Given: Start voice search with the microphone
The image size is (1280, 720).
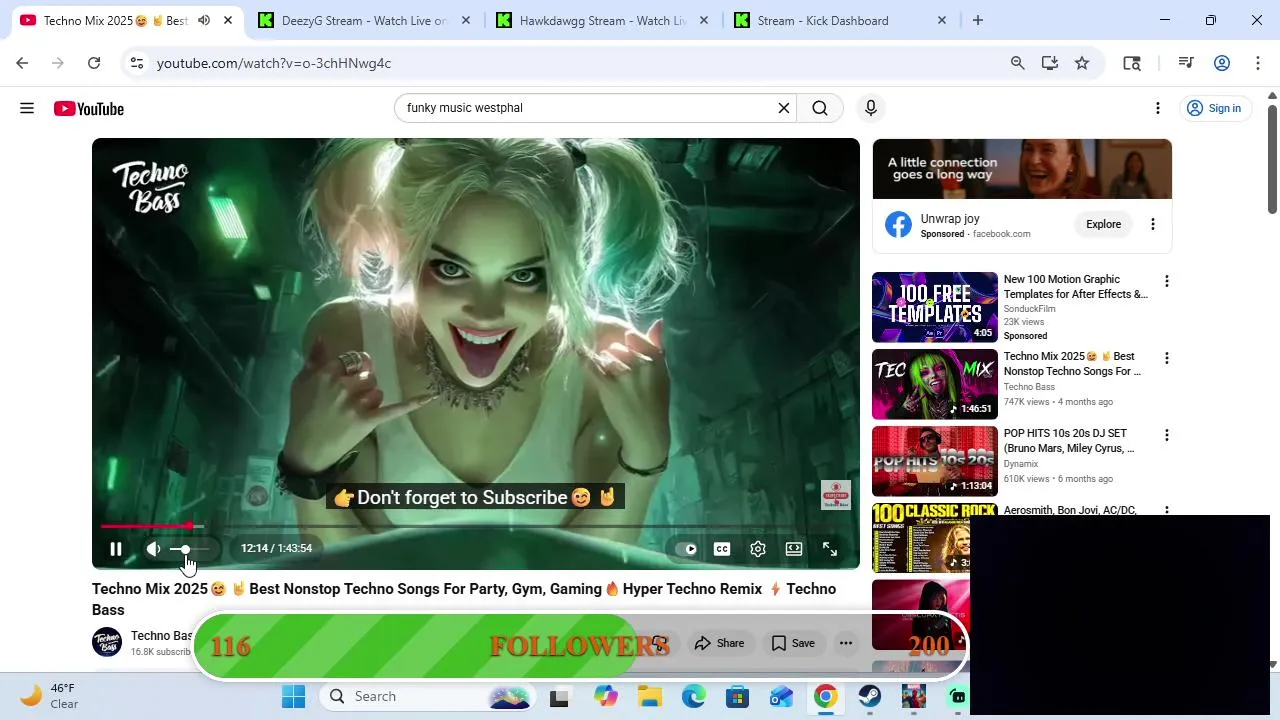Looking at the screenshot, I should pyautogui.click(x=871, y=108).
